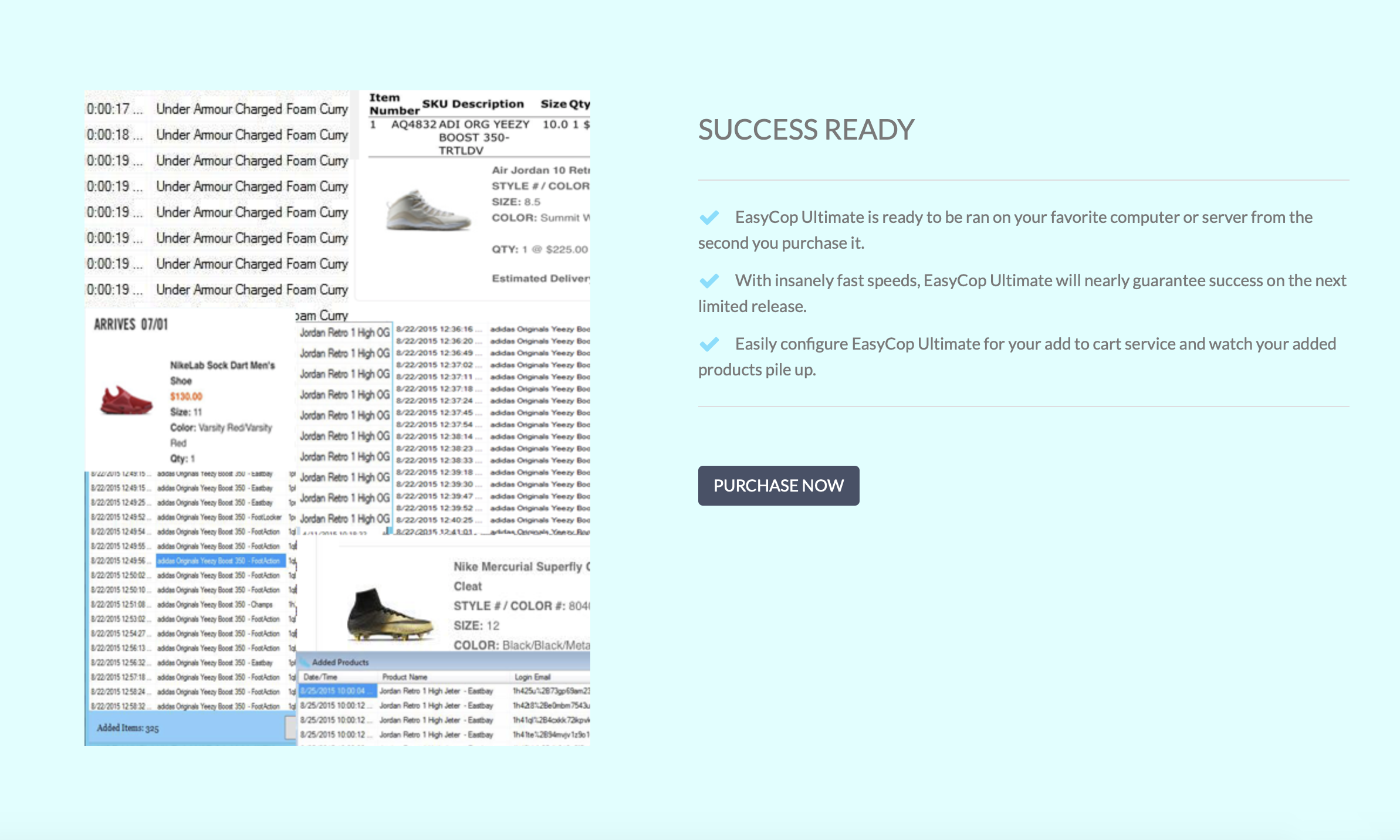Click the Login Email column header
Image resolution: width=1400 pixels, height=840 pixels.
point(532,677)
